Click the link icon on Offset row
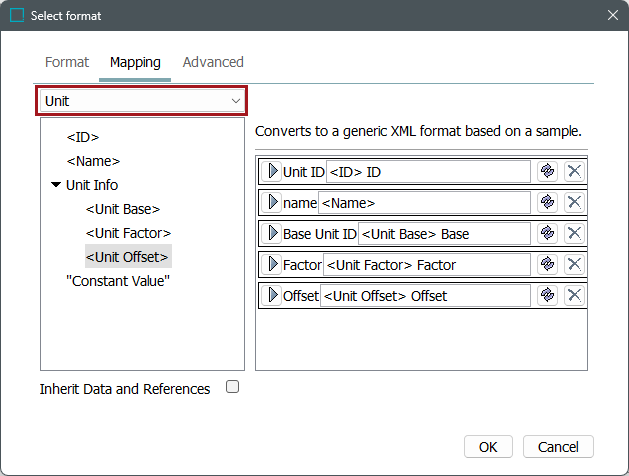629x476 pixels. pos(547,295)
